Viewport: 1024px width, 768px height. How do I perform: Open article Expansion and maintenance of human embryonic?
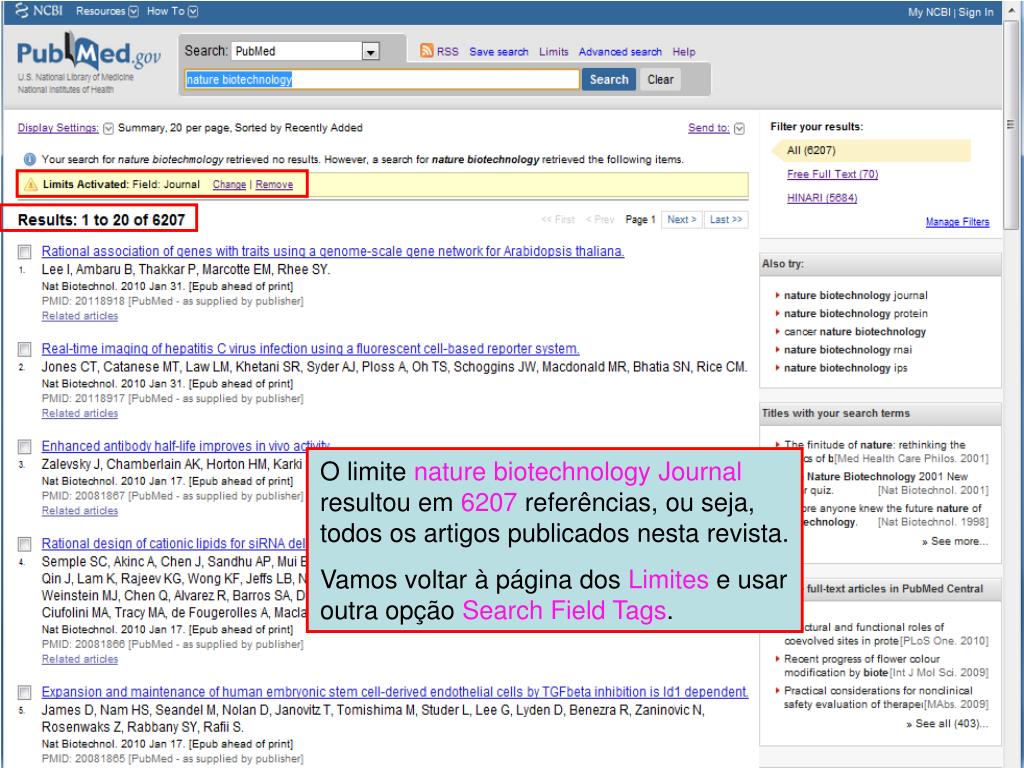click(x=395, y=692)
